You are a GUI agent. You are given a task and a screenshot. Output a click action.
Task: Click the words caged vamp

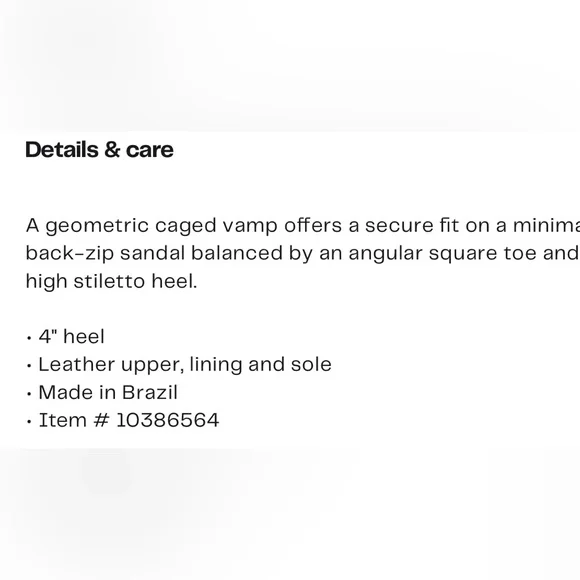click(216, 226)
